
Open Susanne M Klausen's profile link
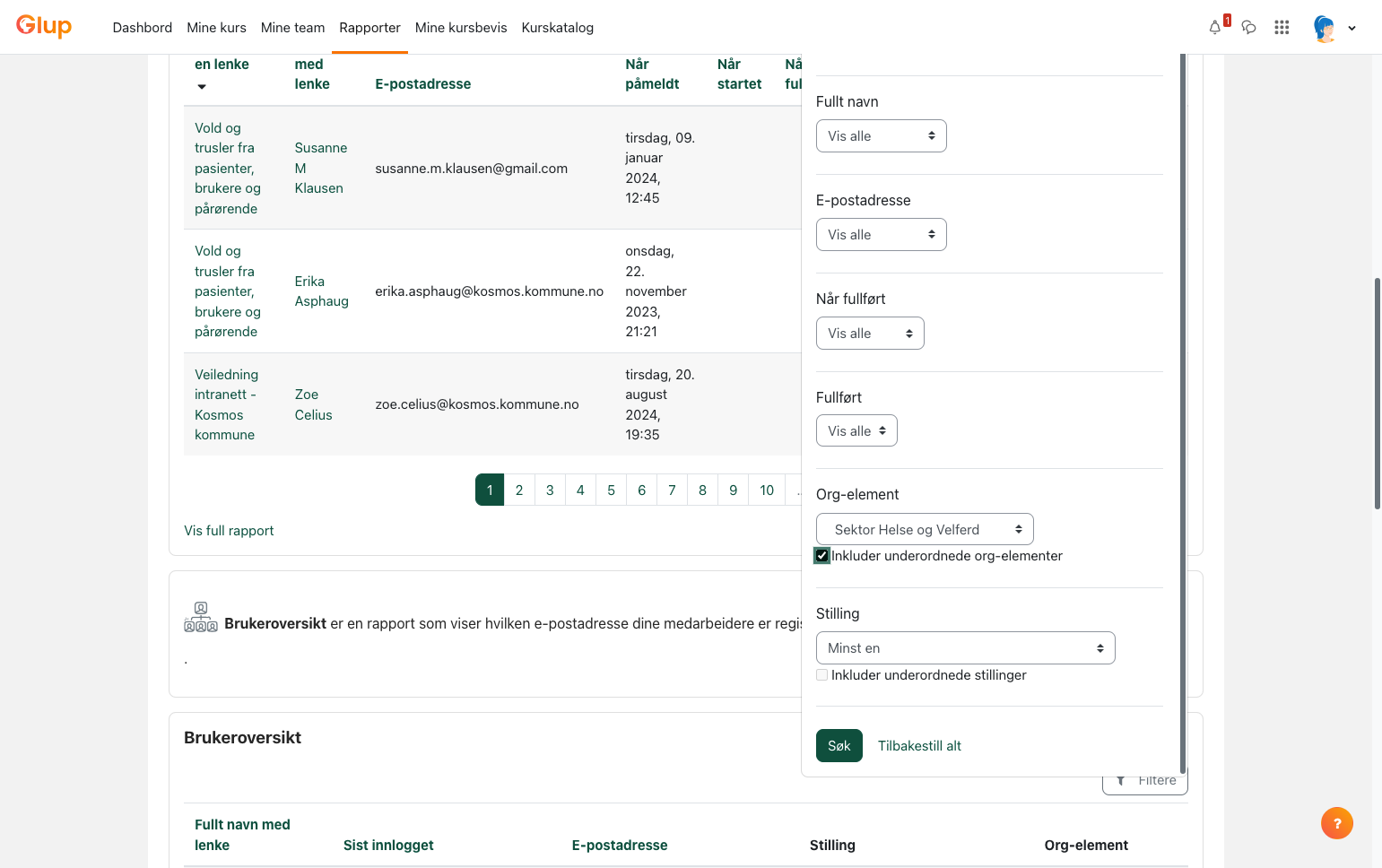click(320, 168)
